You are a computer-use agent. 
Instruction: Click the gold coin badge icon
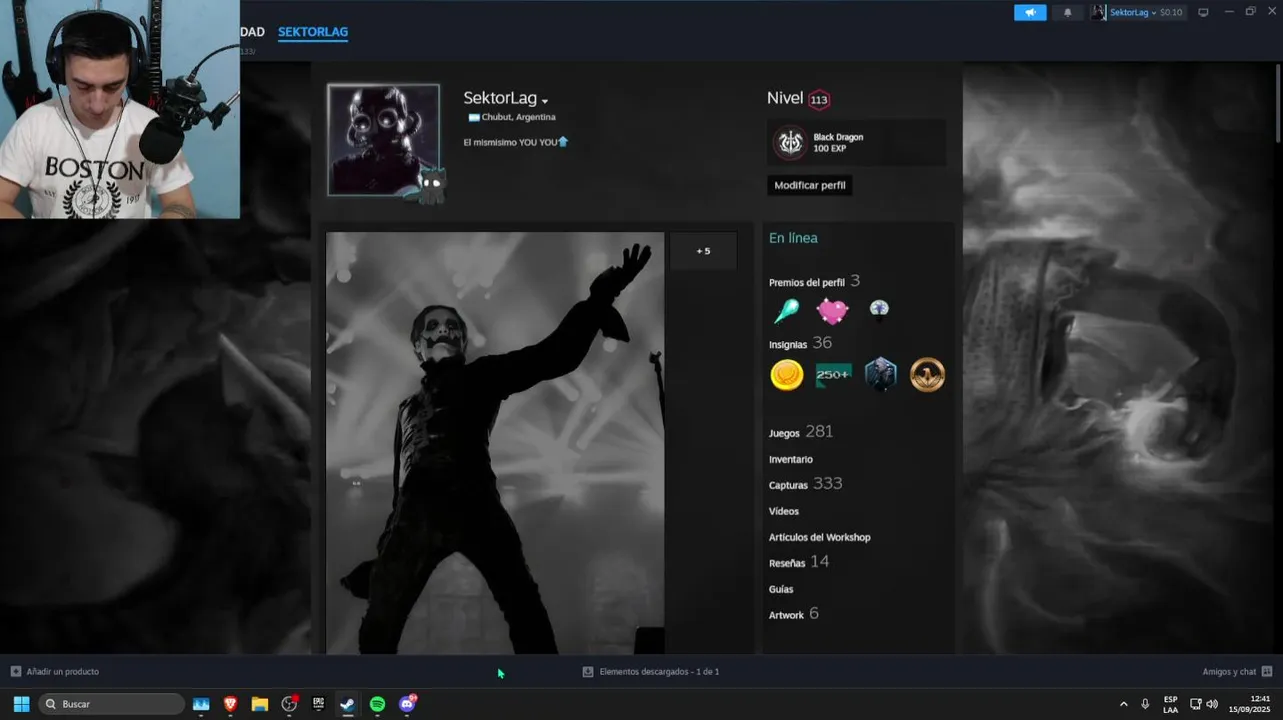tap(787, 375)
